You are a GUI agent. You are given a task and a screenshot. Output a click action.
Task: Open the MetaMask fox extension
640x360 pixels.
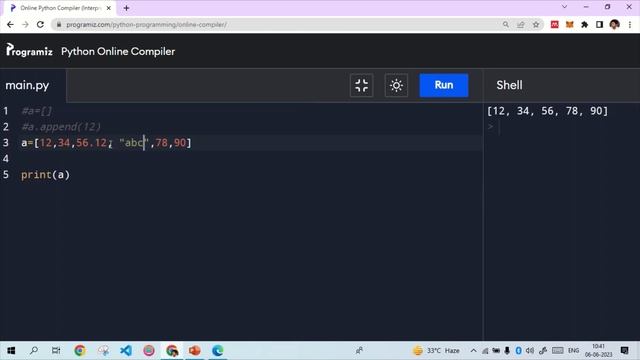[x=569, y=24]
